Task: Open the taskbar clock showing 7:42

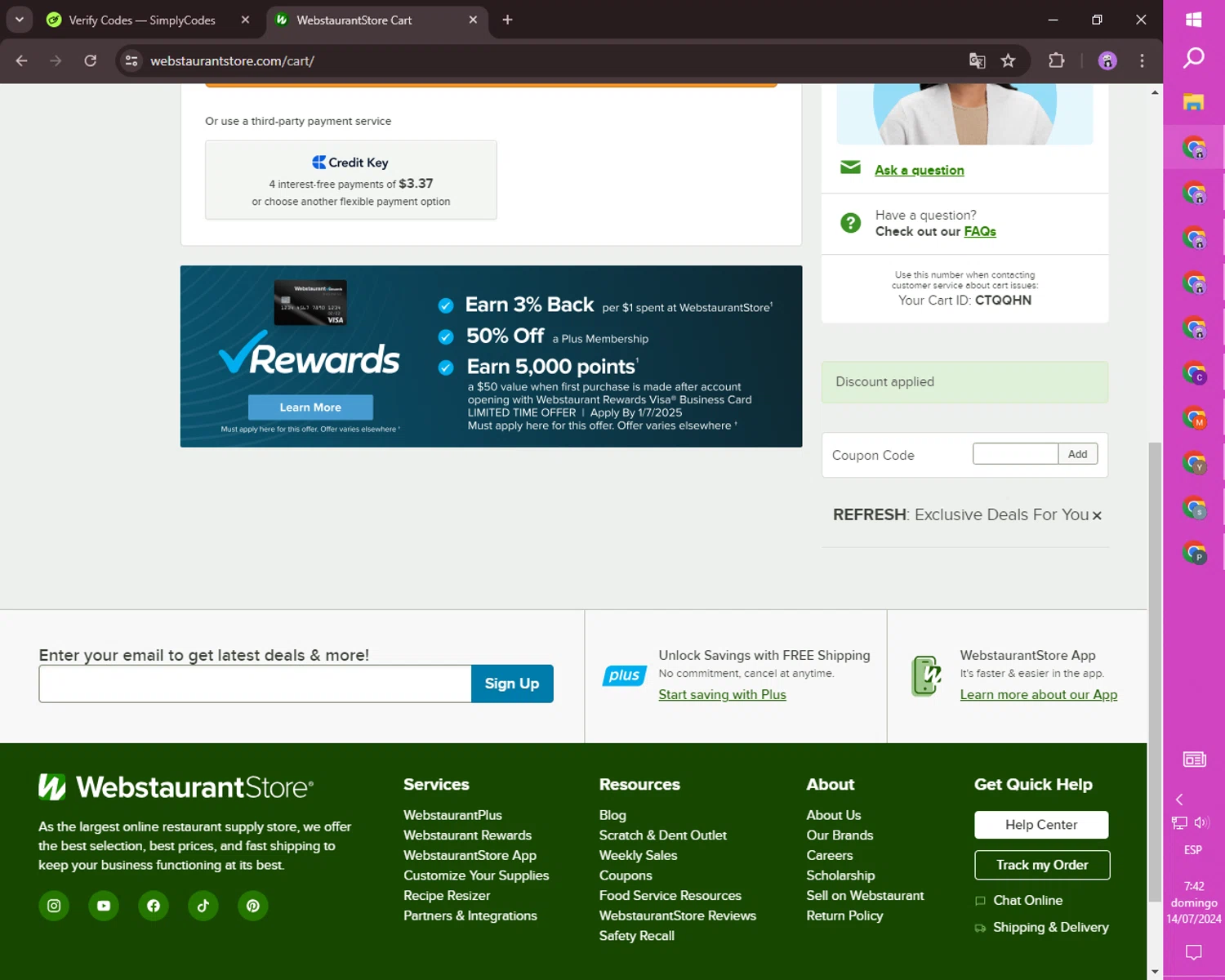Action: (x=1194, y=902)
